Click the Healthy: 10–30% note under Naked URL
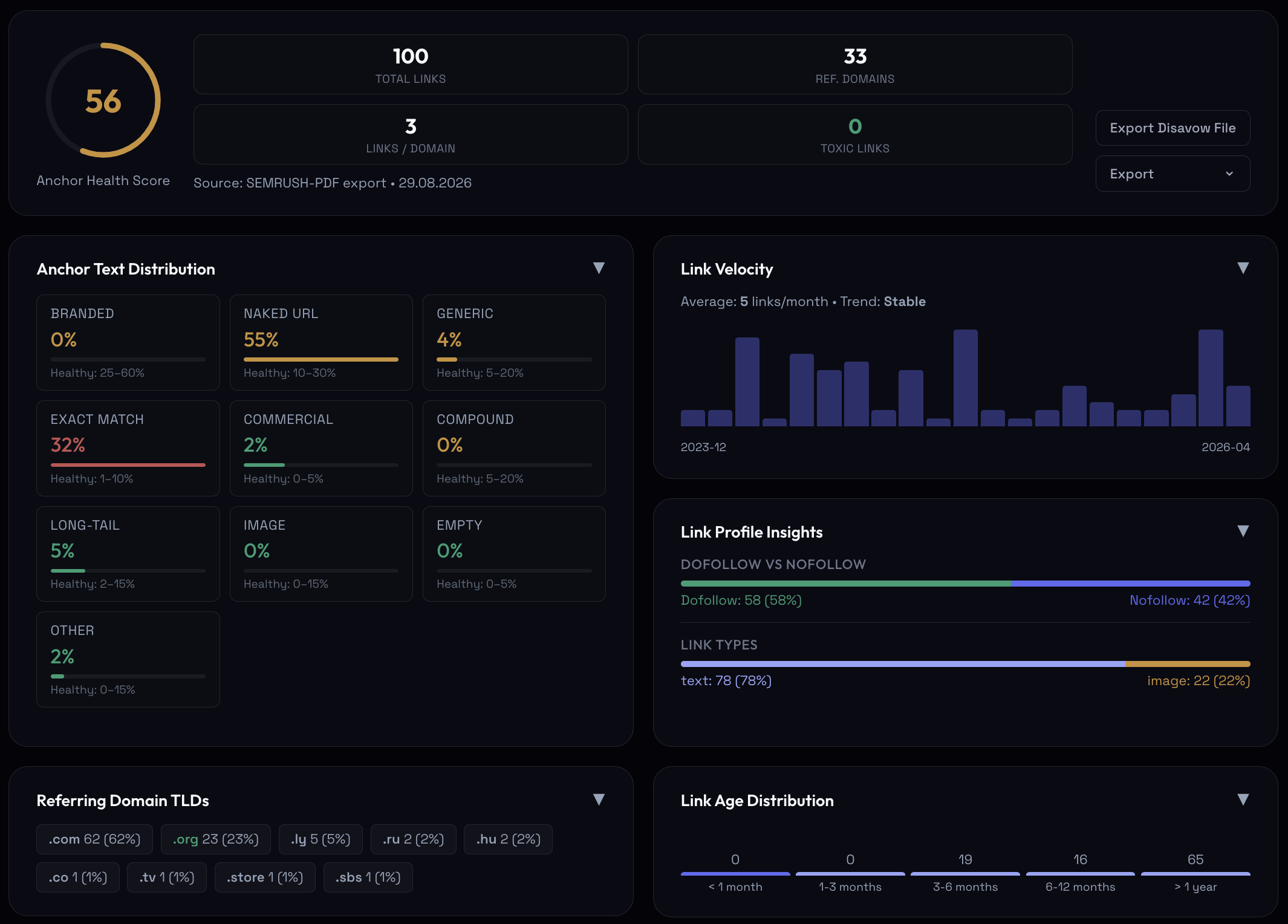The height and width of the screenshot is (924, 1288). (x=290, y=373)
